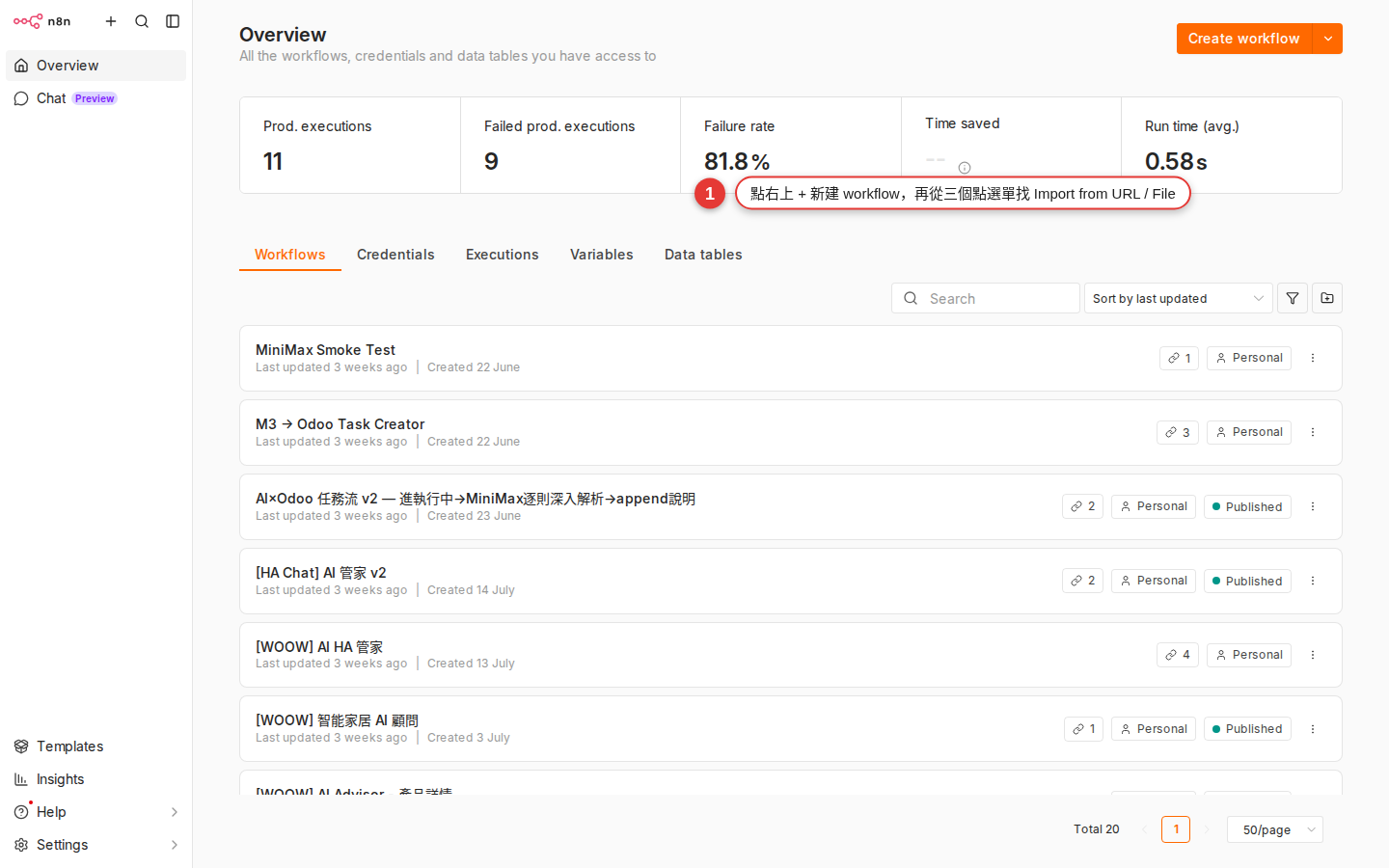Click the add folder icon
Image resolution: width=1389 pixels, height=868 pixels.
click(1327, 298)
